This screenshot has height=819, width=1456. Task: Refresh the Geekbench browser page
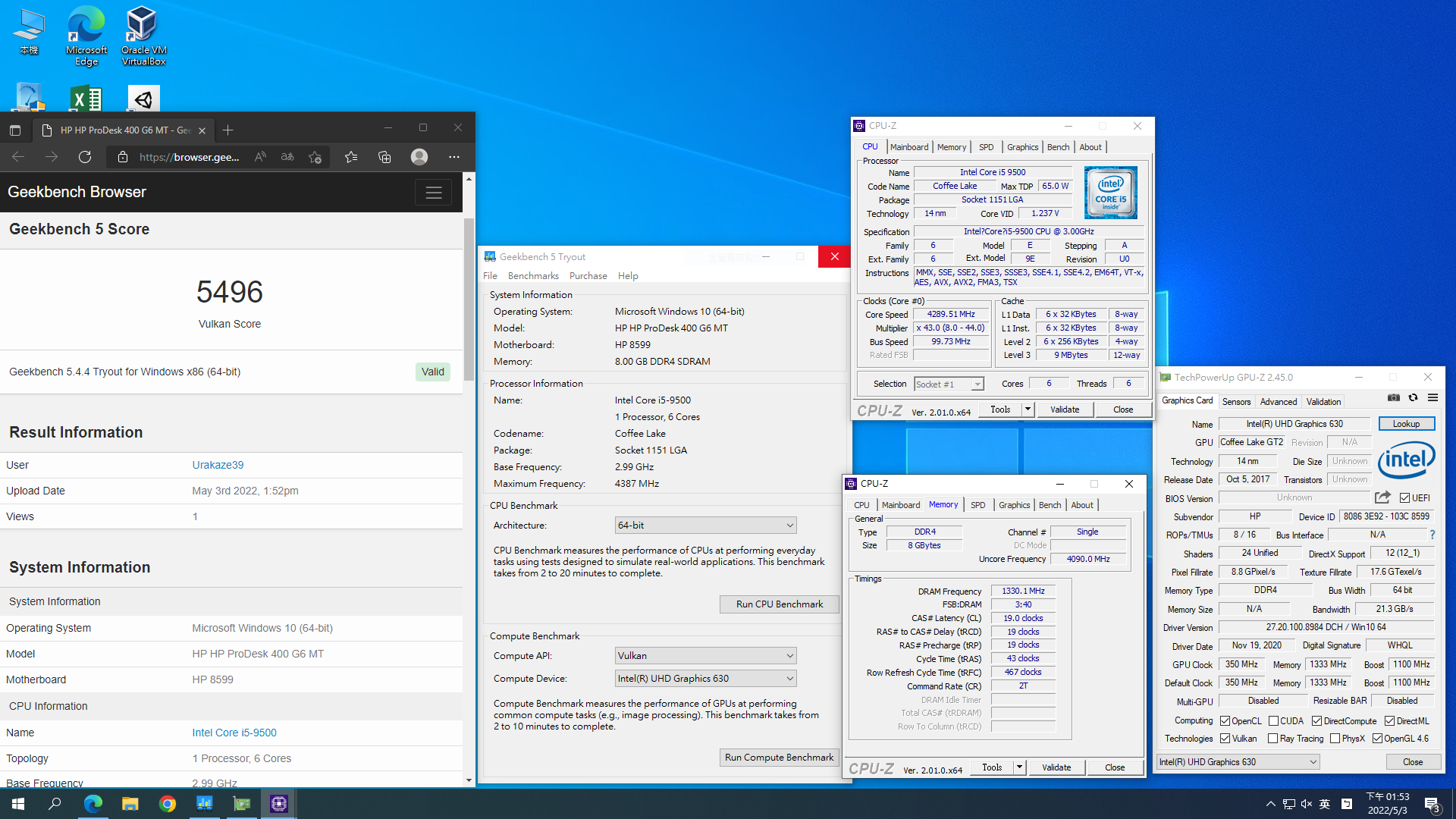(x=85, y=157)
